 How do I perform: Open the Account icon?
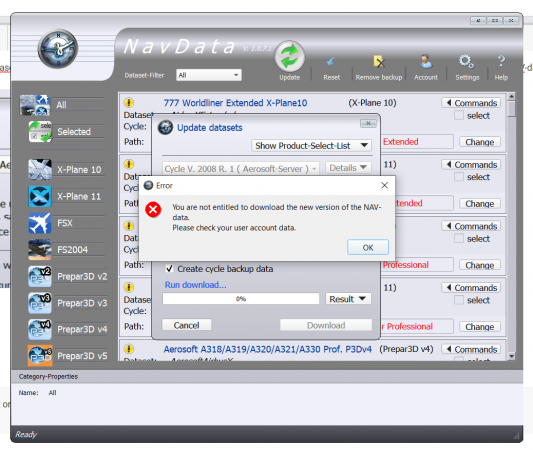coord(426,61)
